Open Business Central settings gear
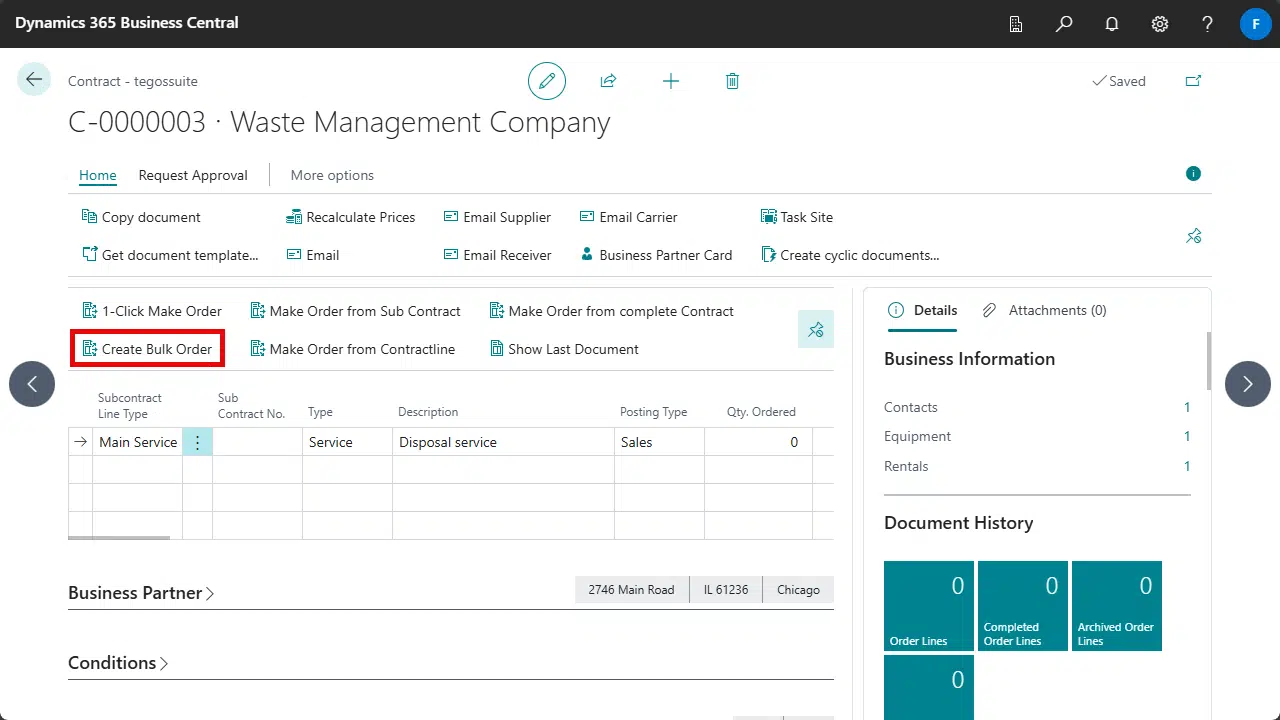This screenshot has height=720, width=1280. [x=1160, y=23]
